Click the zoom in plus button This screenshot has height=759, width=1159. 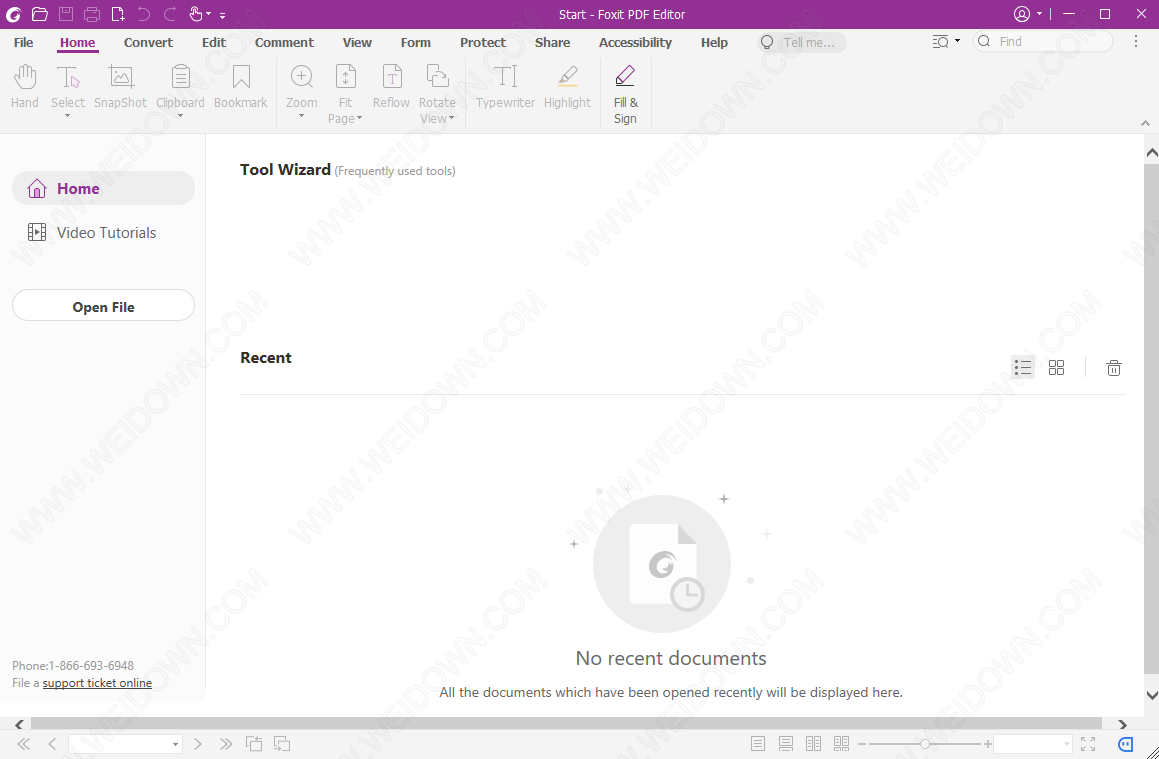(x=988, y=743)
